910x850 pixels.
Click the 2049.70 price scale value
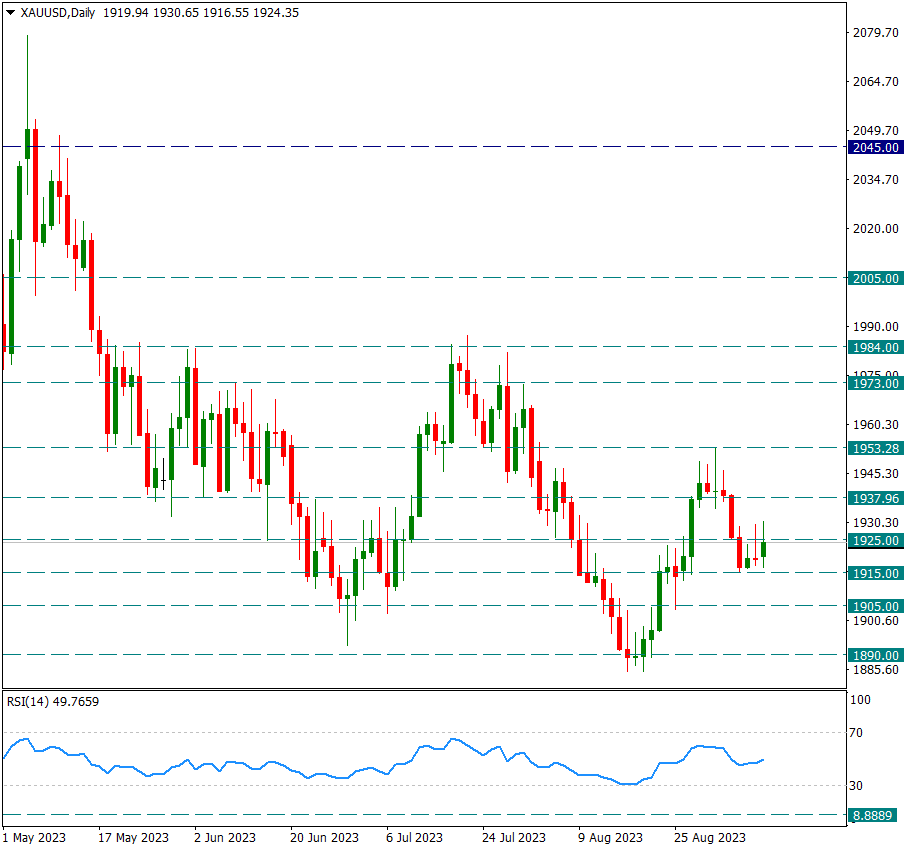tap(875, 131)
